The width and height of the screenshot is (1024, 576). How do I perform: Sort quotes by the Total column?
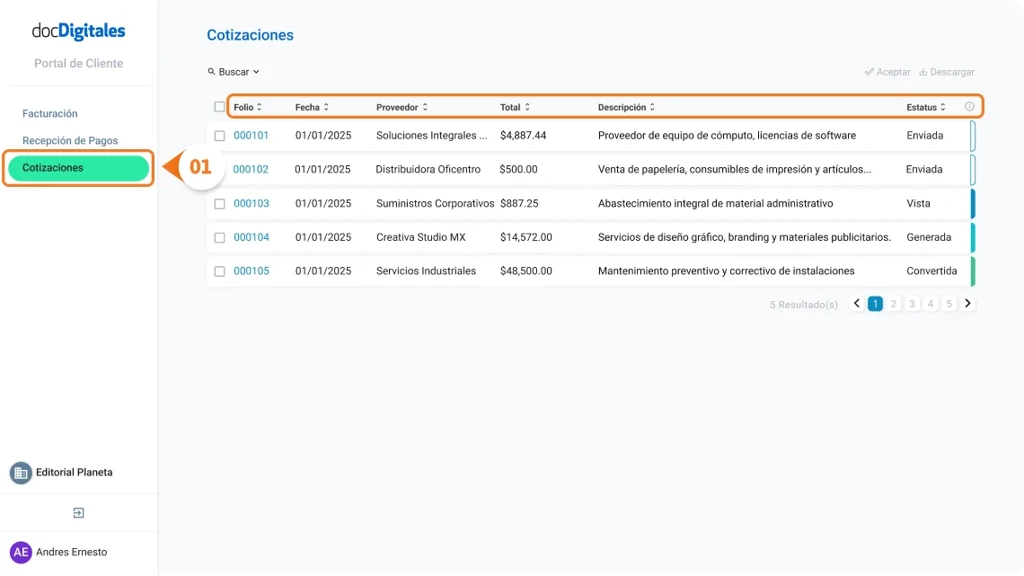[x=514, y=106]
